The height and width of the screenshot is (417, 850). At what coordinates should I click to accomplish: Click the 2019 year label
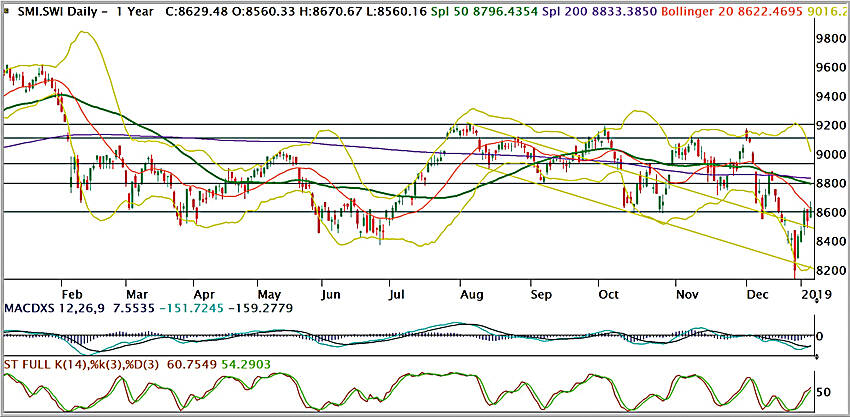pyautogui.click(x=815, y=294)
